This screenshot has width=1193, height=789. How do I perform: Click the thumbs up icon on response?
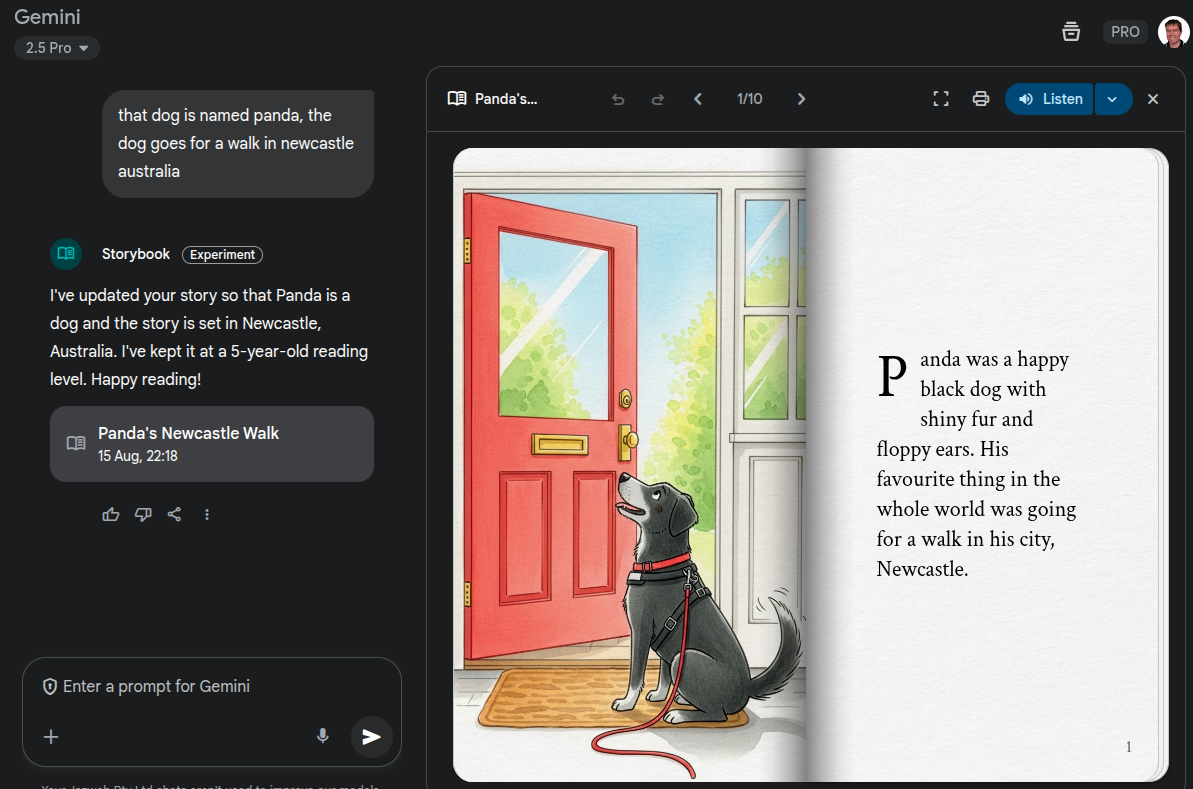click(111, 514)
